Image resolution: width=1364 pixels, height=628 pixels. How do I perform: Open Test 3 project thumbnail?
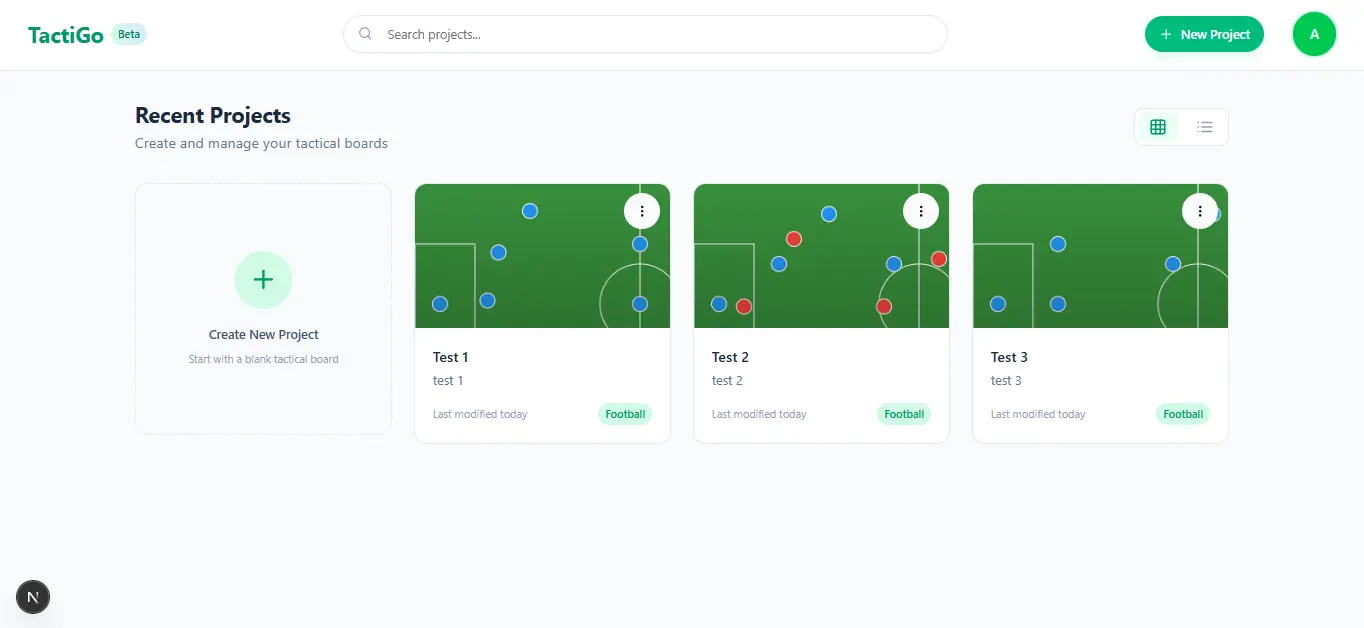pos(1100,256)
